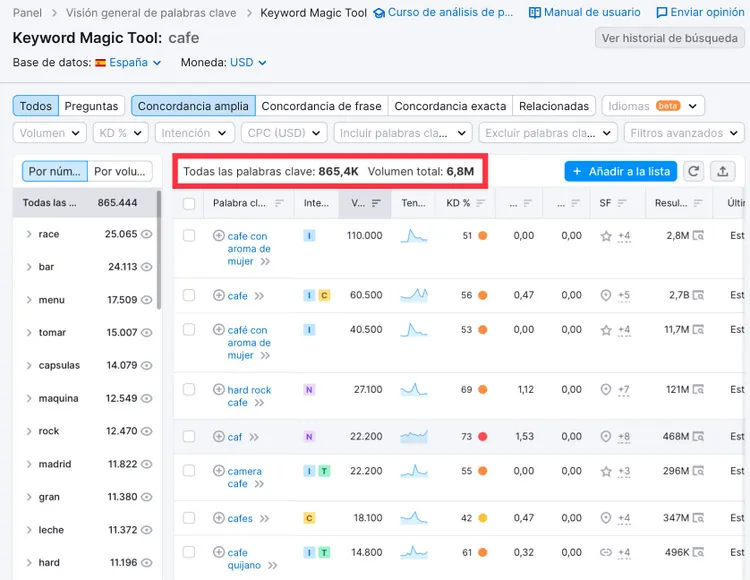
Task: Switch to Concordancia exacta tab
Action: (x=450, y=106)
